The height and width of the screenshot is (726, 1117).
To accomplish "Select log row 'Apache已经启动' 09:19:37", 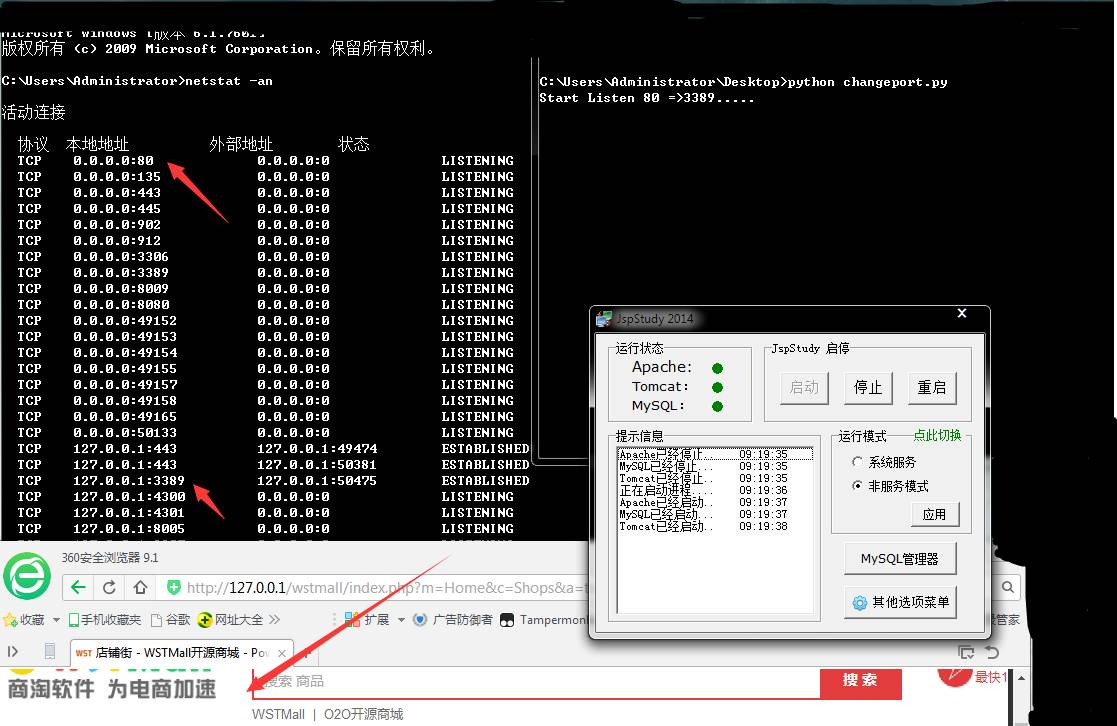I will pyautogui.click(x=715, y=503).
